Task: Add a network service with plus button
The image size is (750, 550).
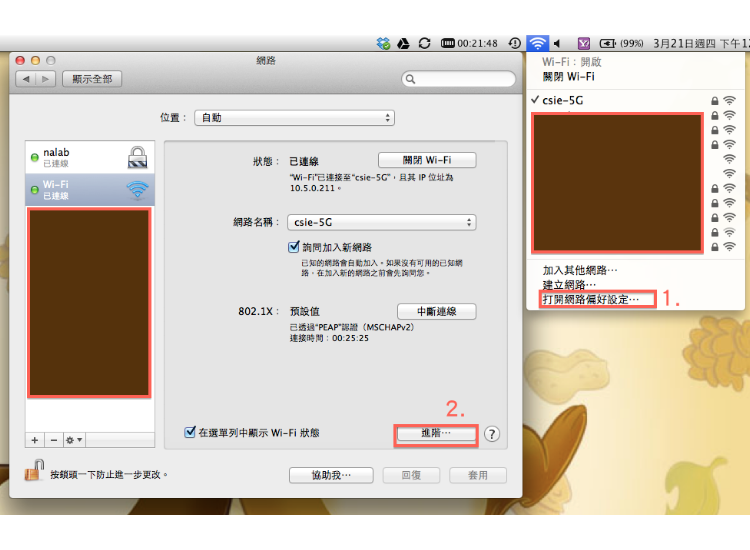Action: [35, 440]
